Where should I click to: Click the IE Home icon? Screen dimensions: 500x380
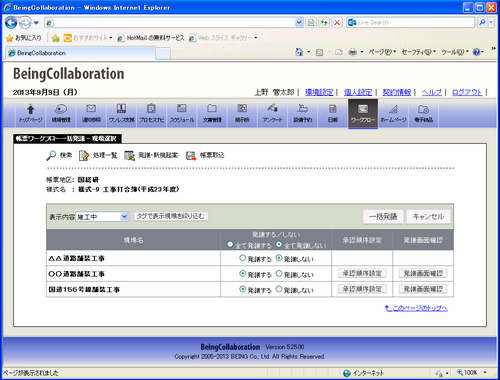[299, 52]
